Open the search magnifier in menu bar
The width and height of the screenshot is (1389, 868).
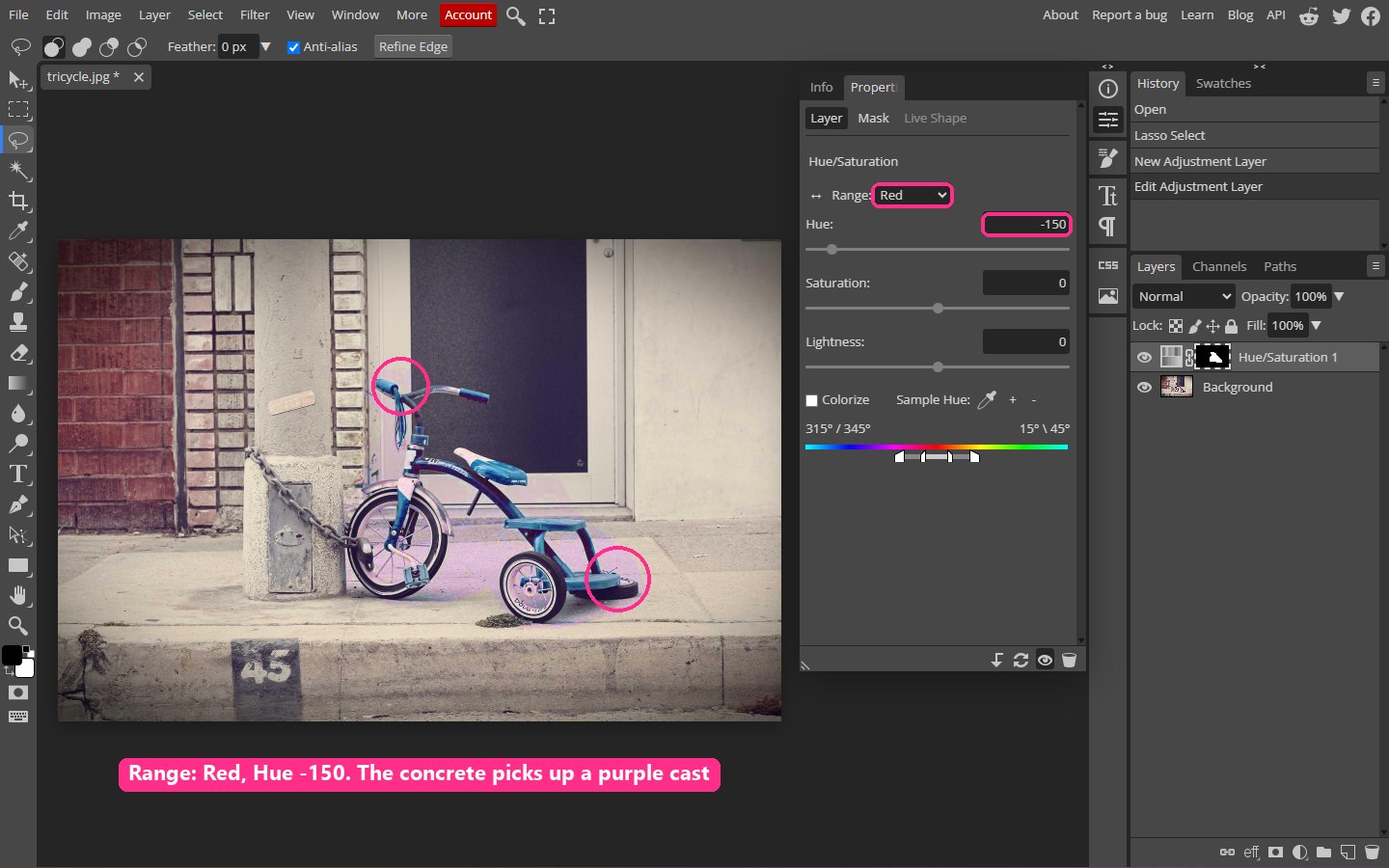click(x=516, y=15)
